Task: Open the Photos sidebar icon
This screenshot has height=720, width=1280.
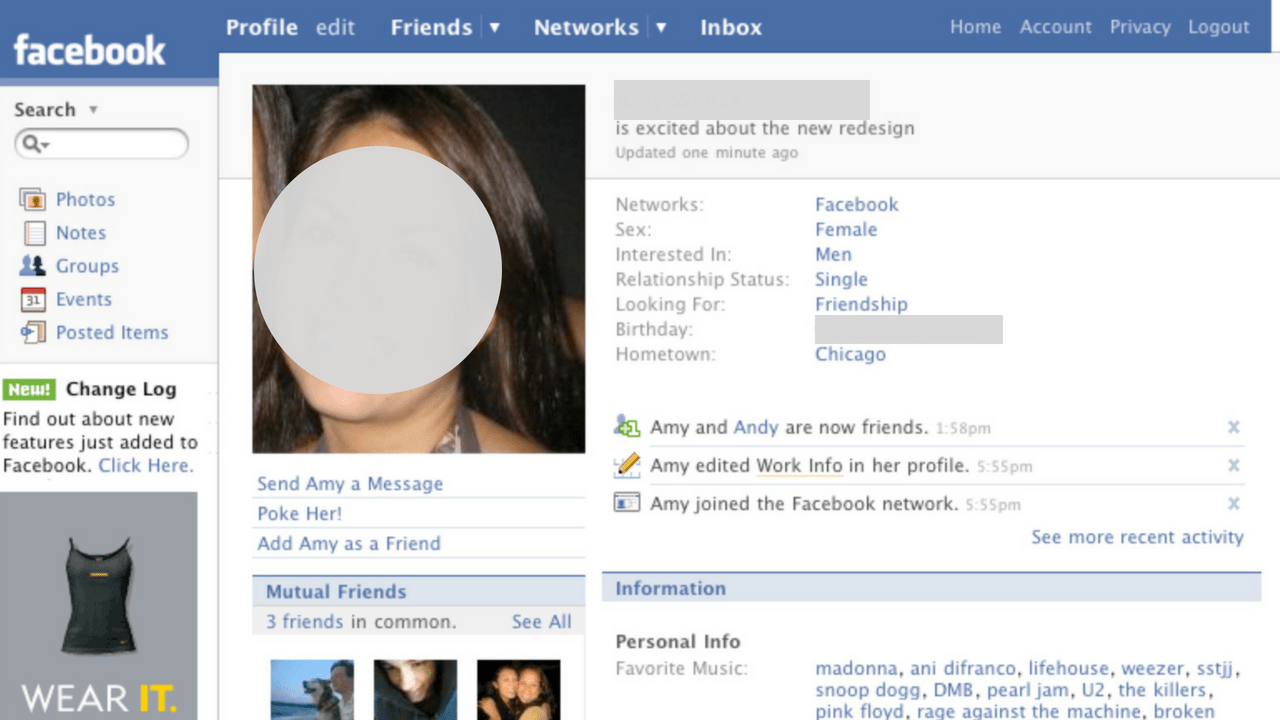Action: [x=33, y=199]
